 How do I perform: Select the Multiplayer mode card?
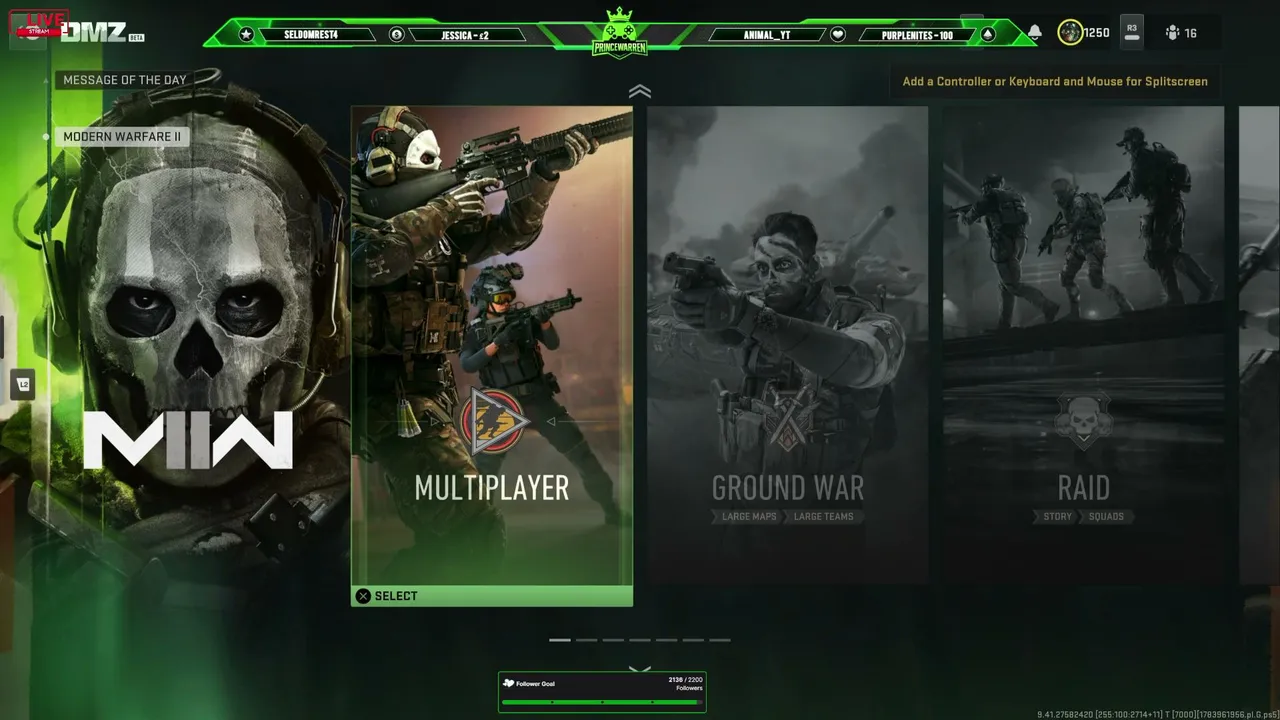coord(492,356)
